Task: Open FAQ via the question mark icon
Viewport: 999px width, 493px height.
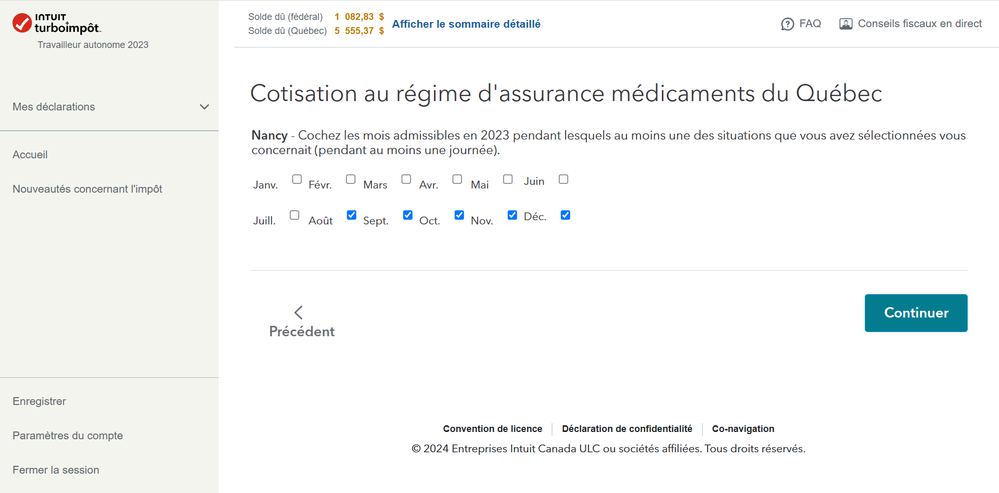Action: coord(788,24)
